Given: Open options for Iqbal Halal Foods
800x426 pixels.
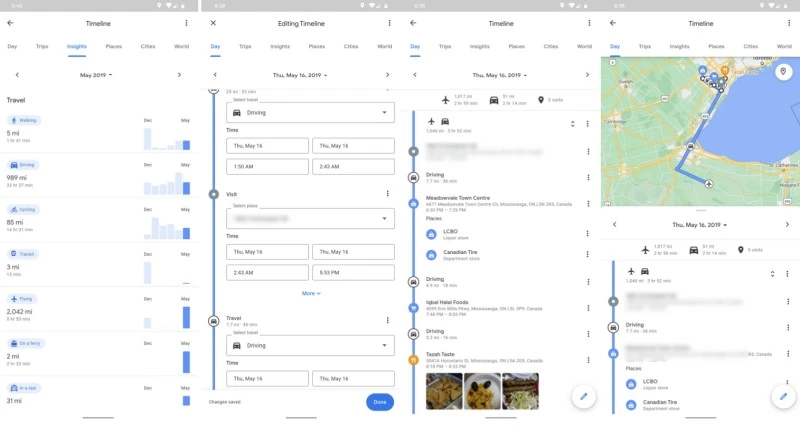Looking at the screenshot, I should (588, 308).
